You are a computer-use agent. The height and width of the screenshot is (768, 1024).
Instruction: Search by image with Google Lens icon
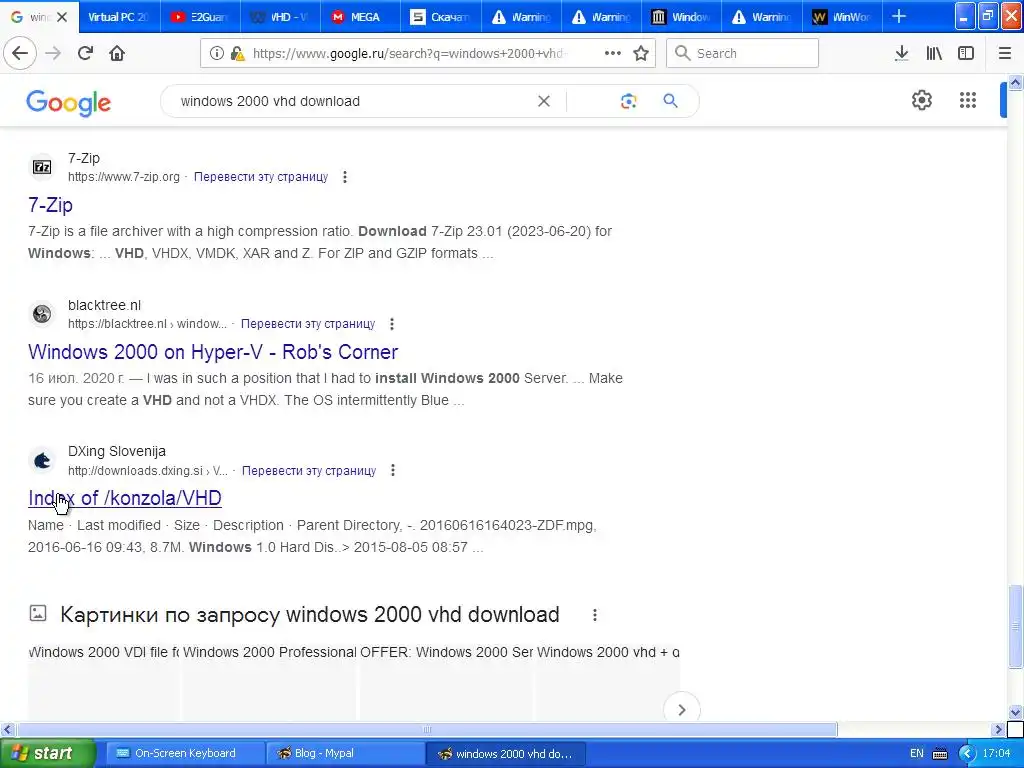(628, 101)
